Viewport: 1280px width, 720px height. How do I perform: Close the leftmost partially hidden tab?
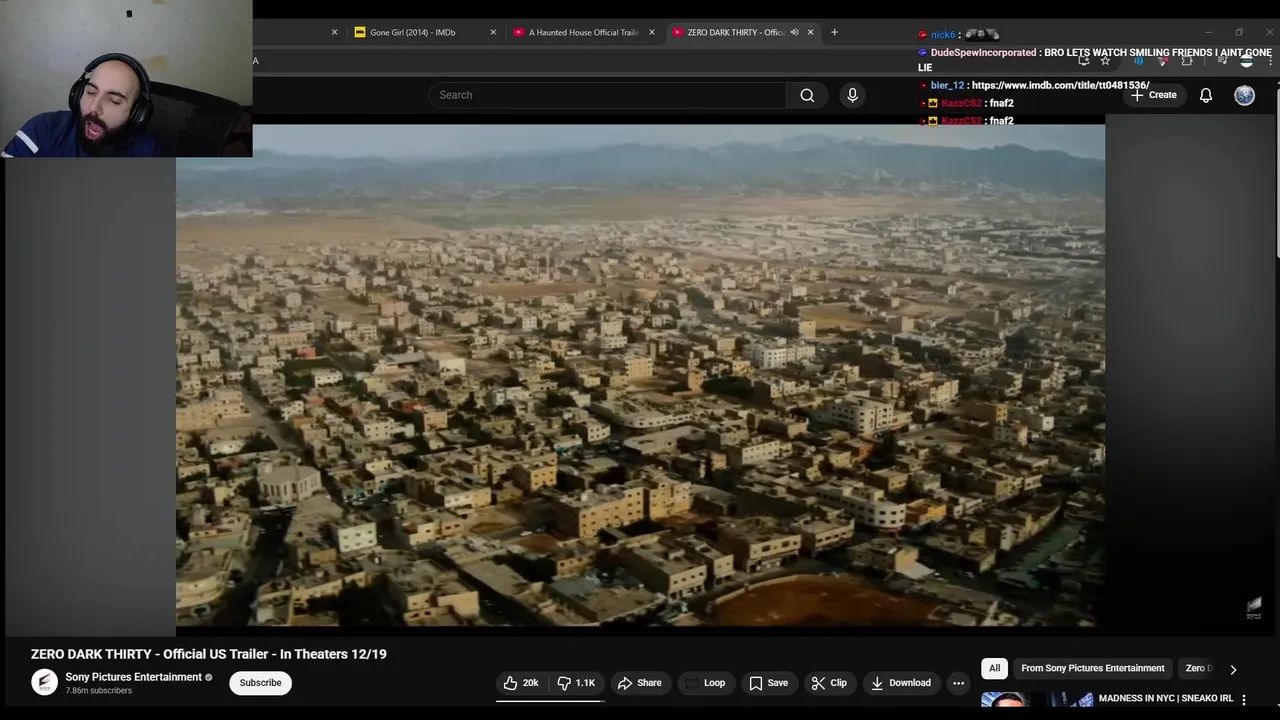334,32
